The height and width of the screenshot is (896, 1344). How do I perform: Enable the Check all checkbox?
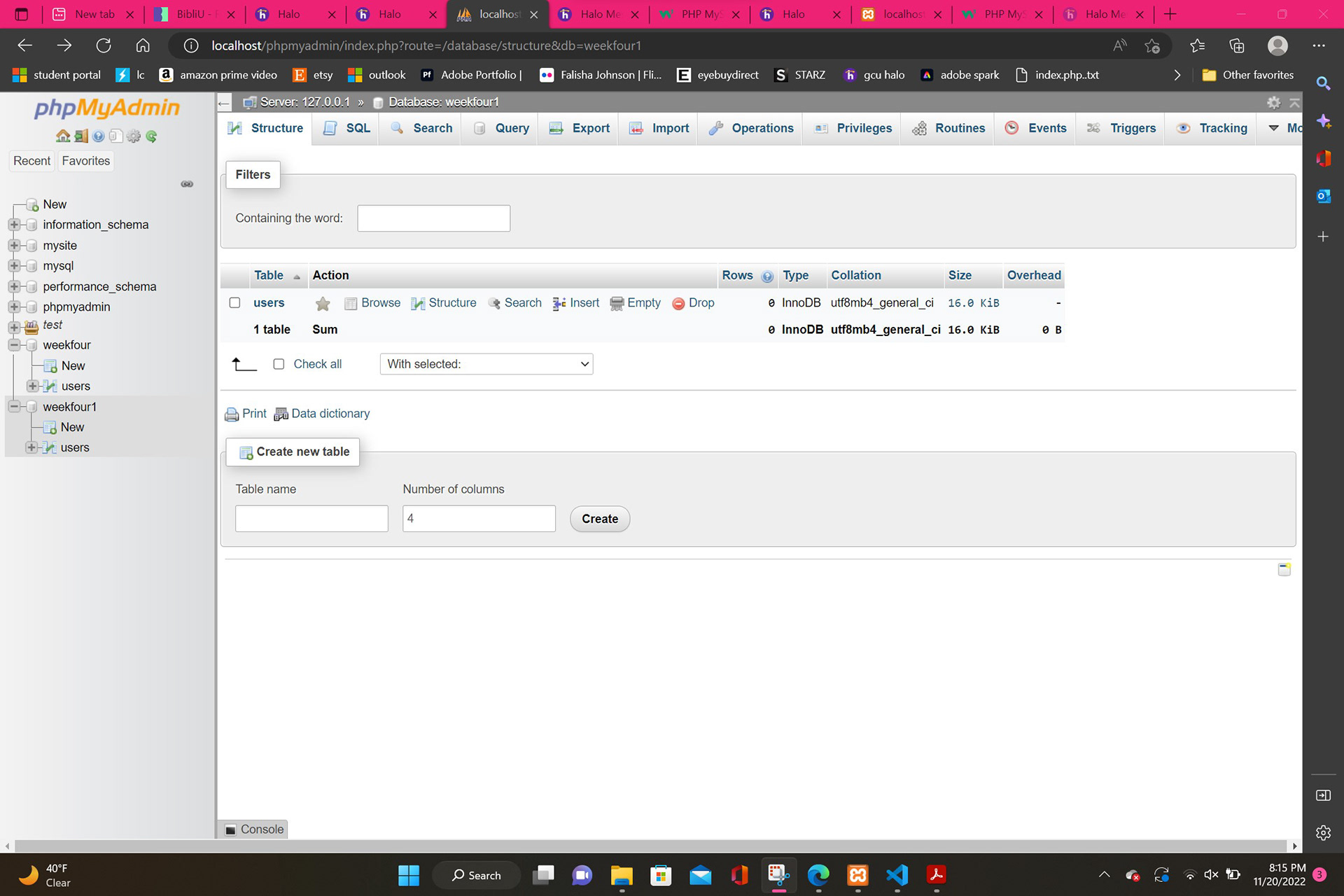pos(279,364)
